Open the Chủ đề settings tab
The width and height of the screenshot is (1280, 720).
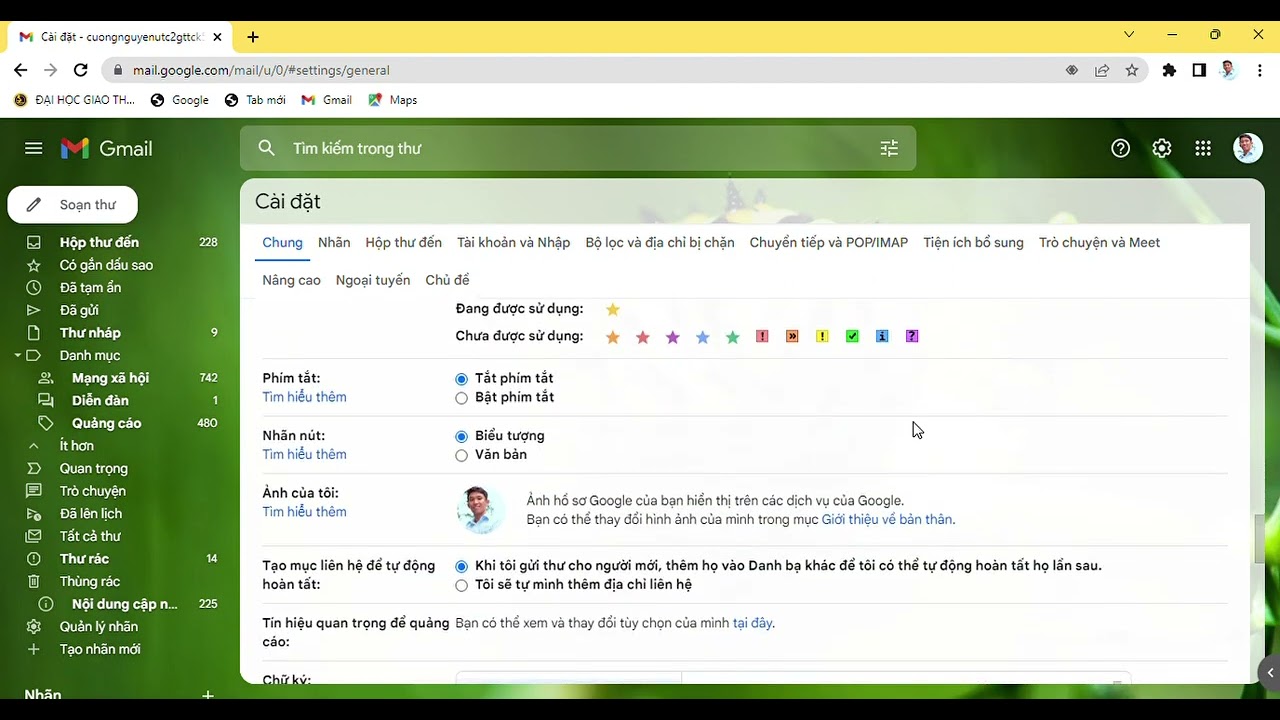(447, 280)
